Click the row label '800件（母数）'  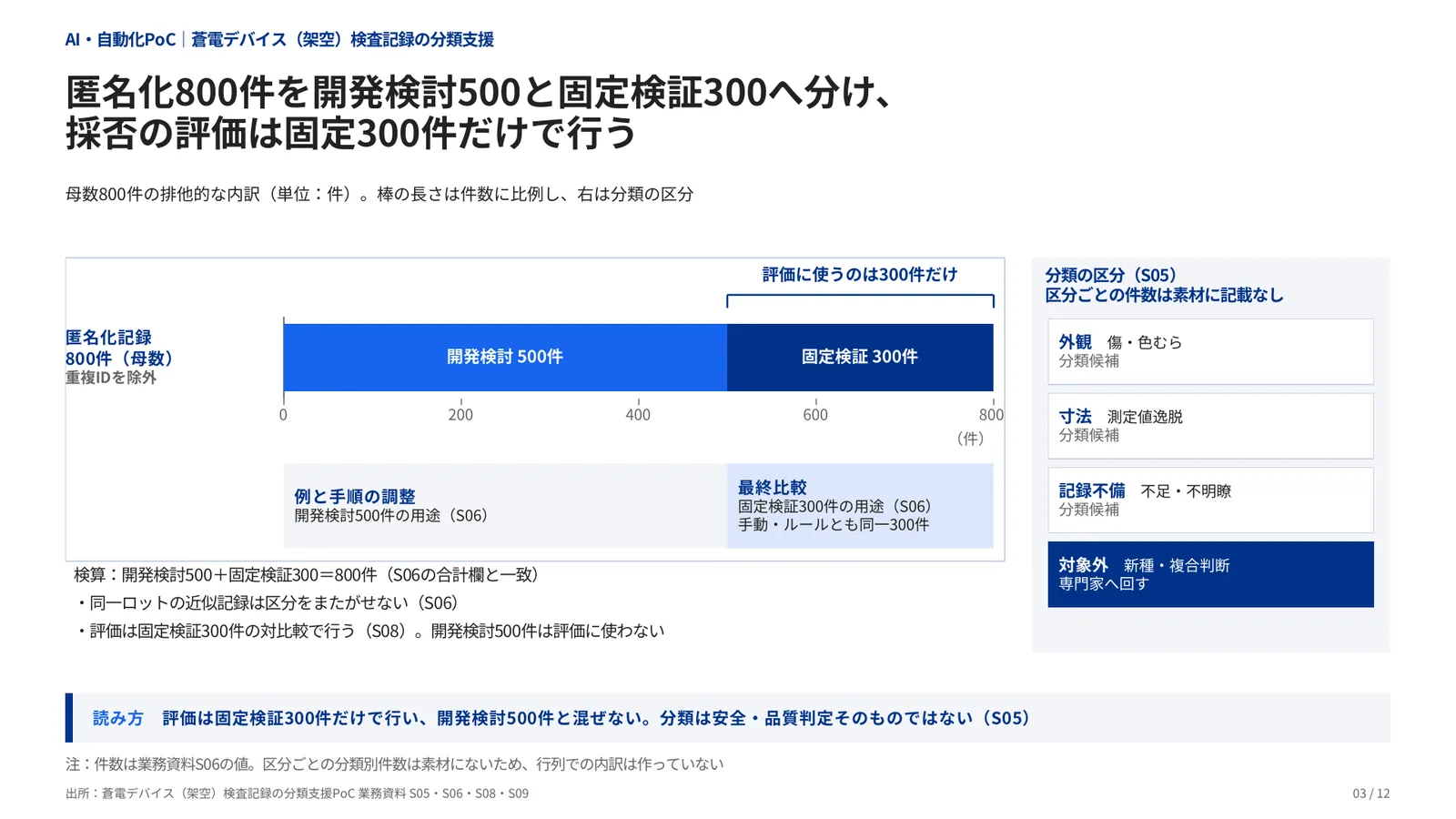coord(119,359)
